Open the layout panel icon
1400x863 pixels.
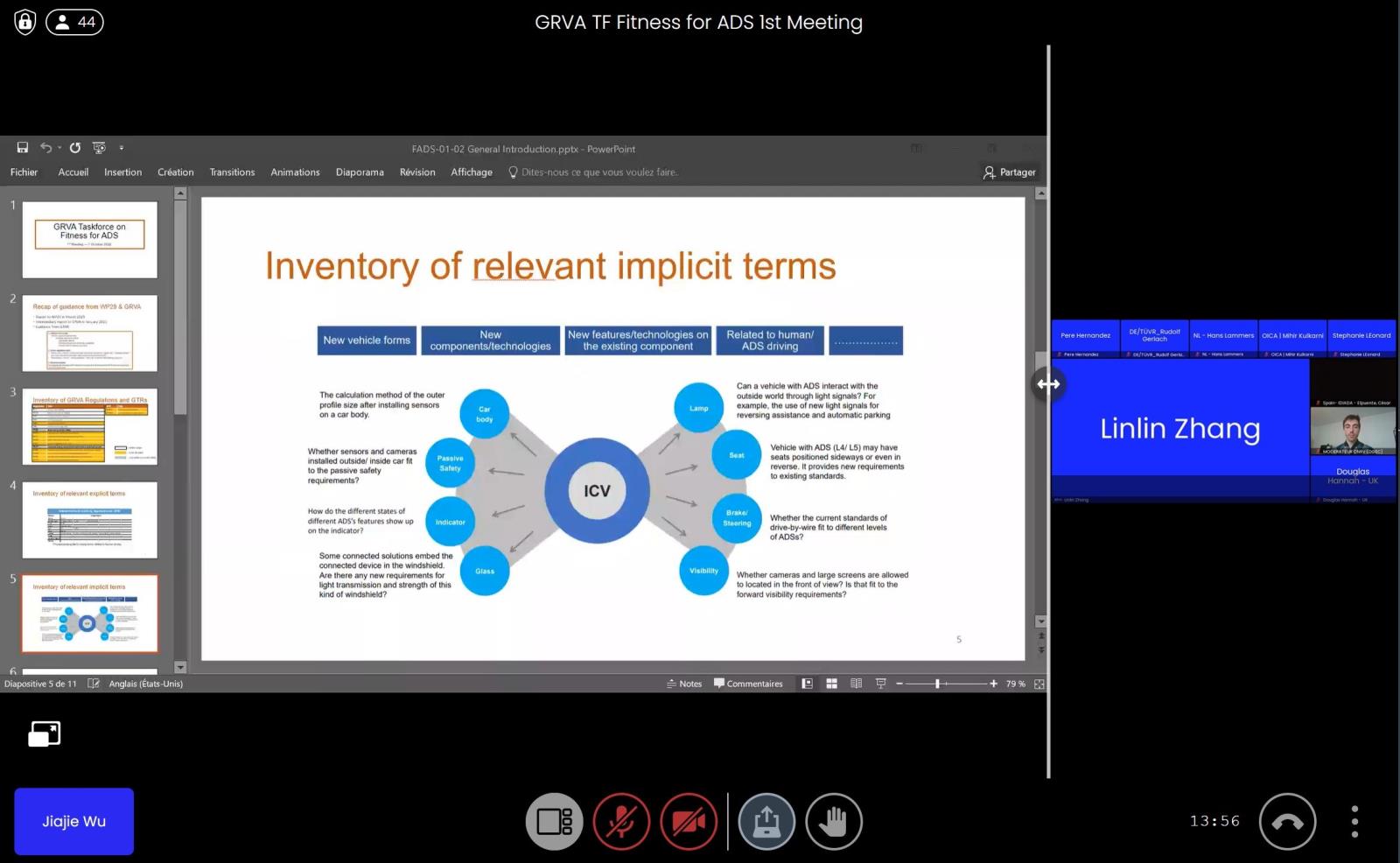554,821
